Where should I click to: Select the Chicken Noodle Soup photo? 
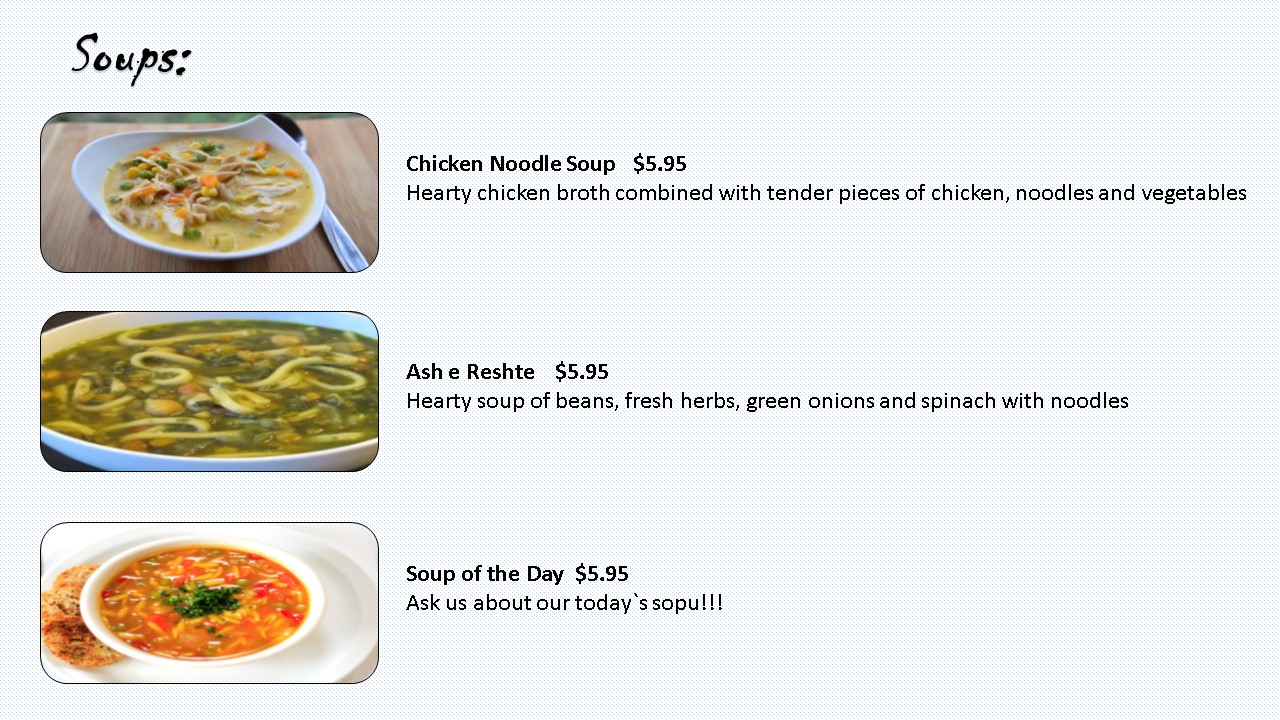[x=209, y=192]
